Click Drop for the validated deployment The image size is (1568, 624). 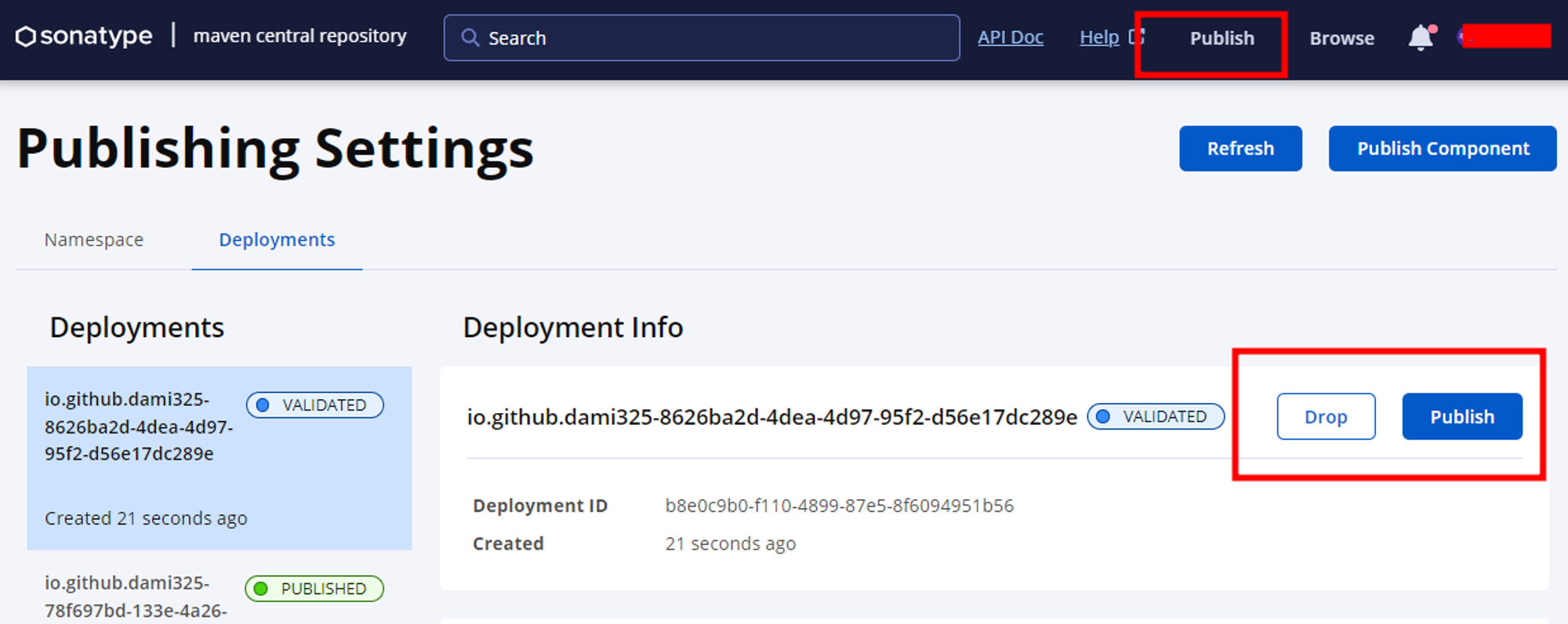1326,416
